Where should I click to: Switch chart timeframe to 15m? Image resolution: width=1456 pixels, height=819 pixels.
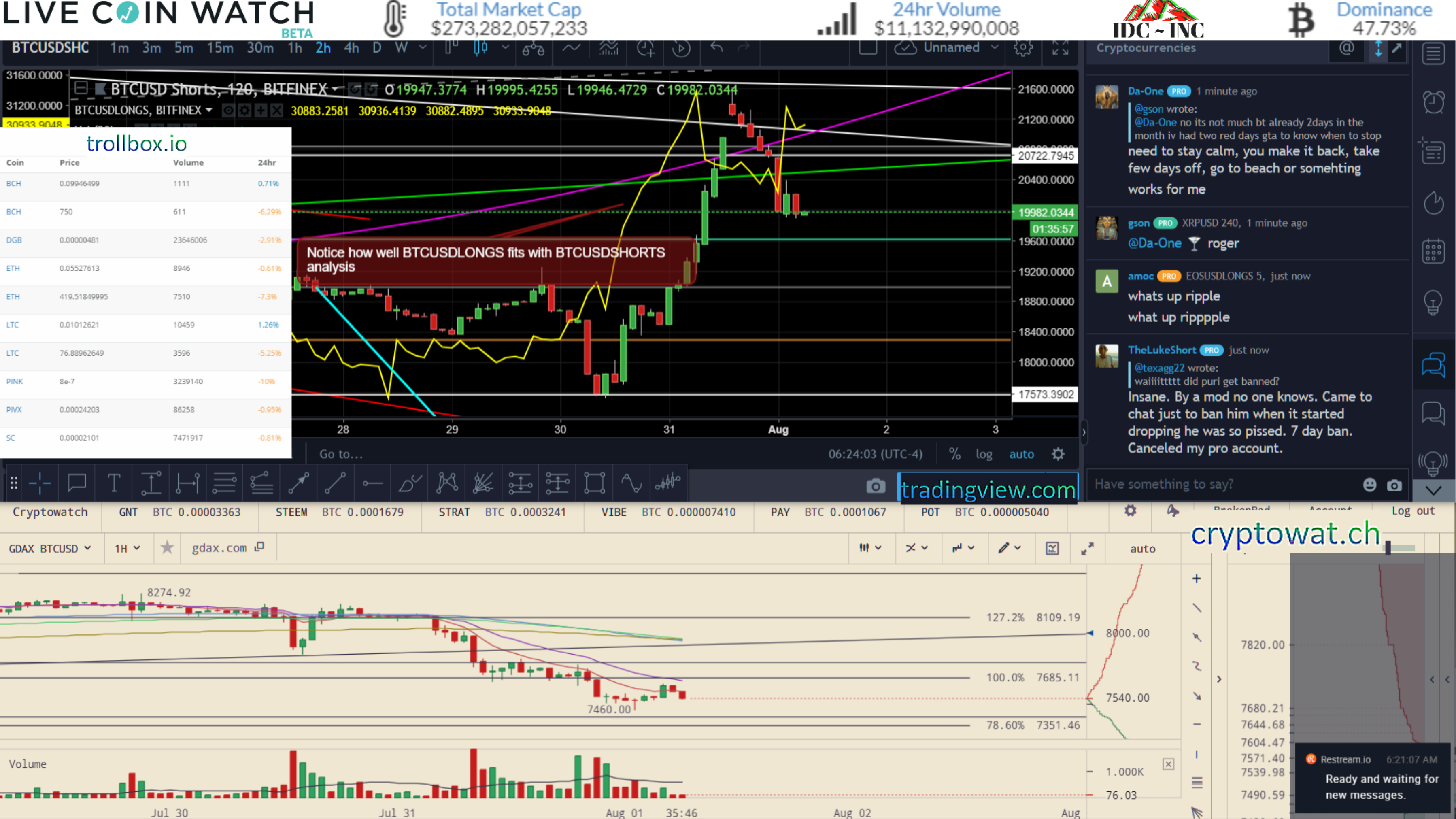[x=220, y=48]
